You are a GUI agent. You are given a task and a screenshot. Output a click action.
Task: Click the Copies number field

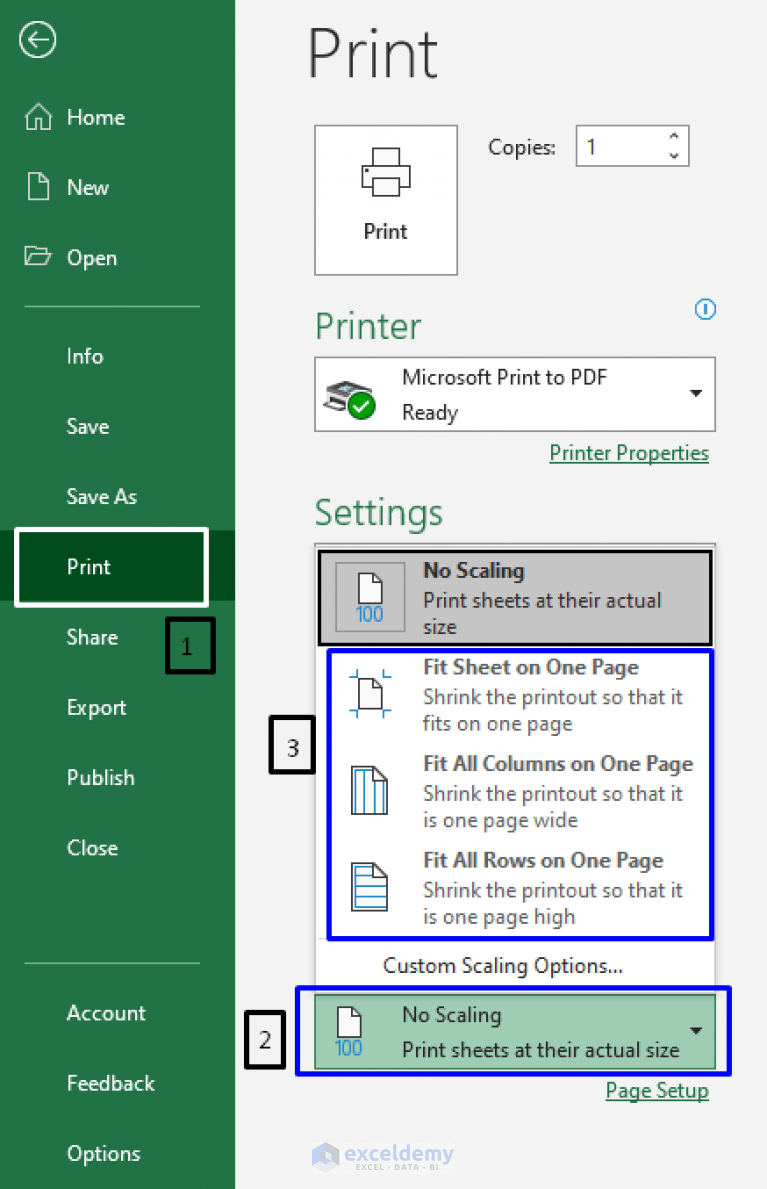[632, 146]
